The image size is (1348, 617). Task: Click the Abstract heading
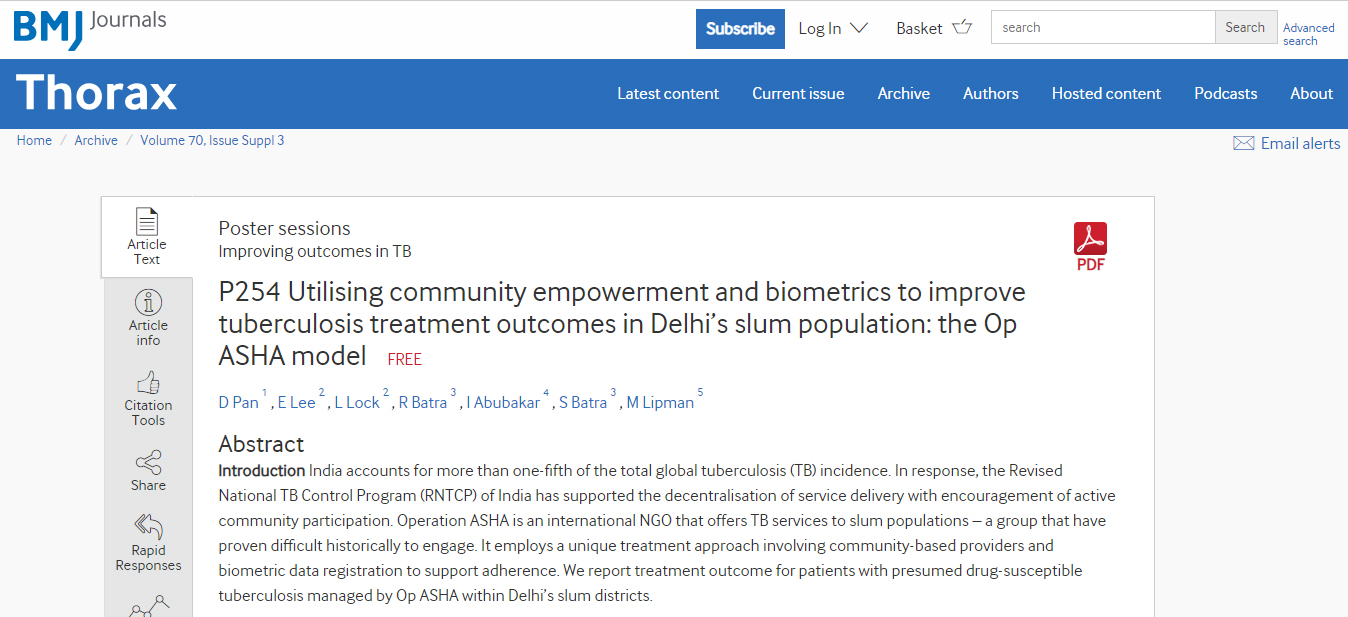[x=261, y=444]
